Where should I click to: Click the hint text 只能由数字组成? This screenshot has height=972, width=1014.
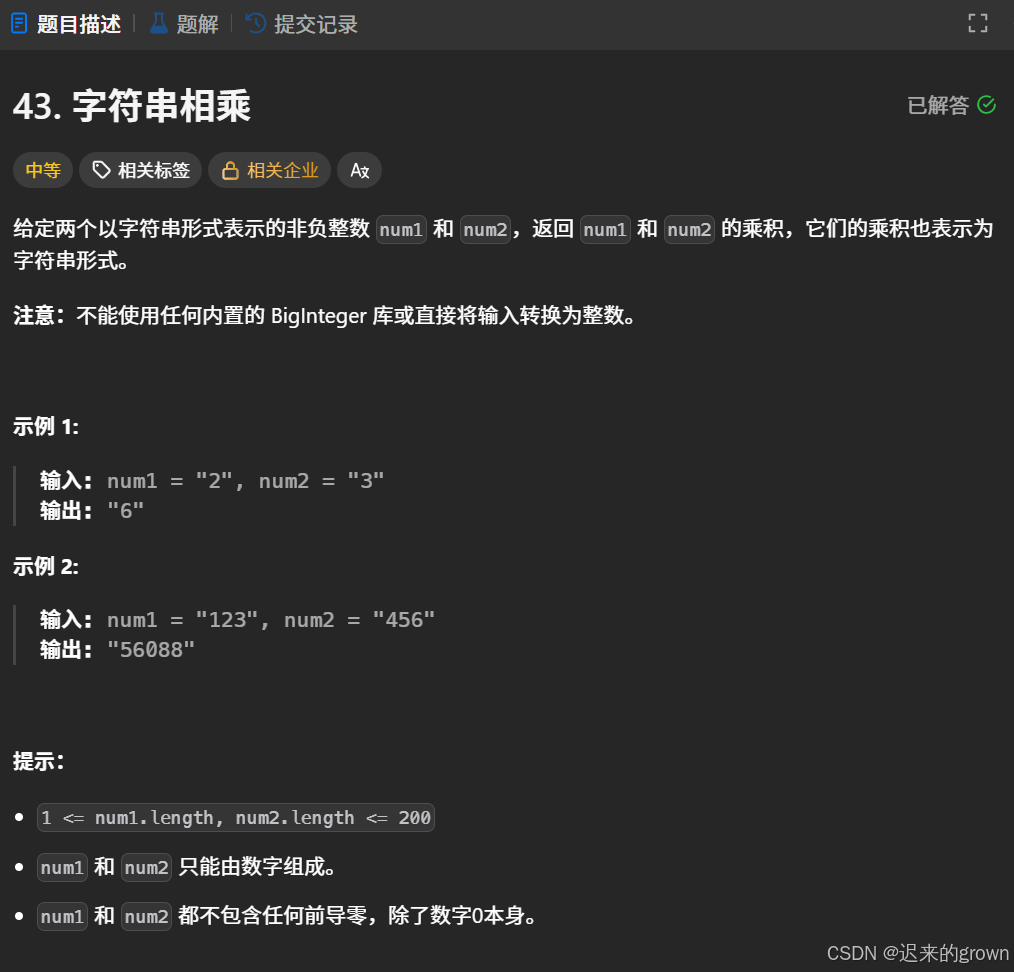coord(256,867)
